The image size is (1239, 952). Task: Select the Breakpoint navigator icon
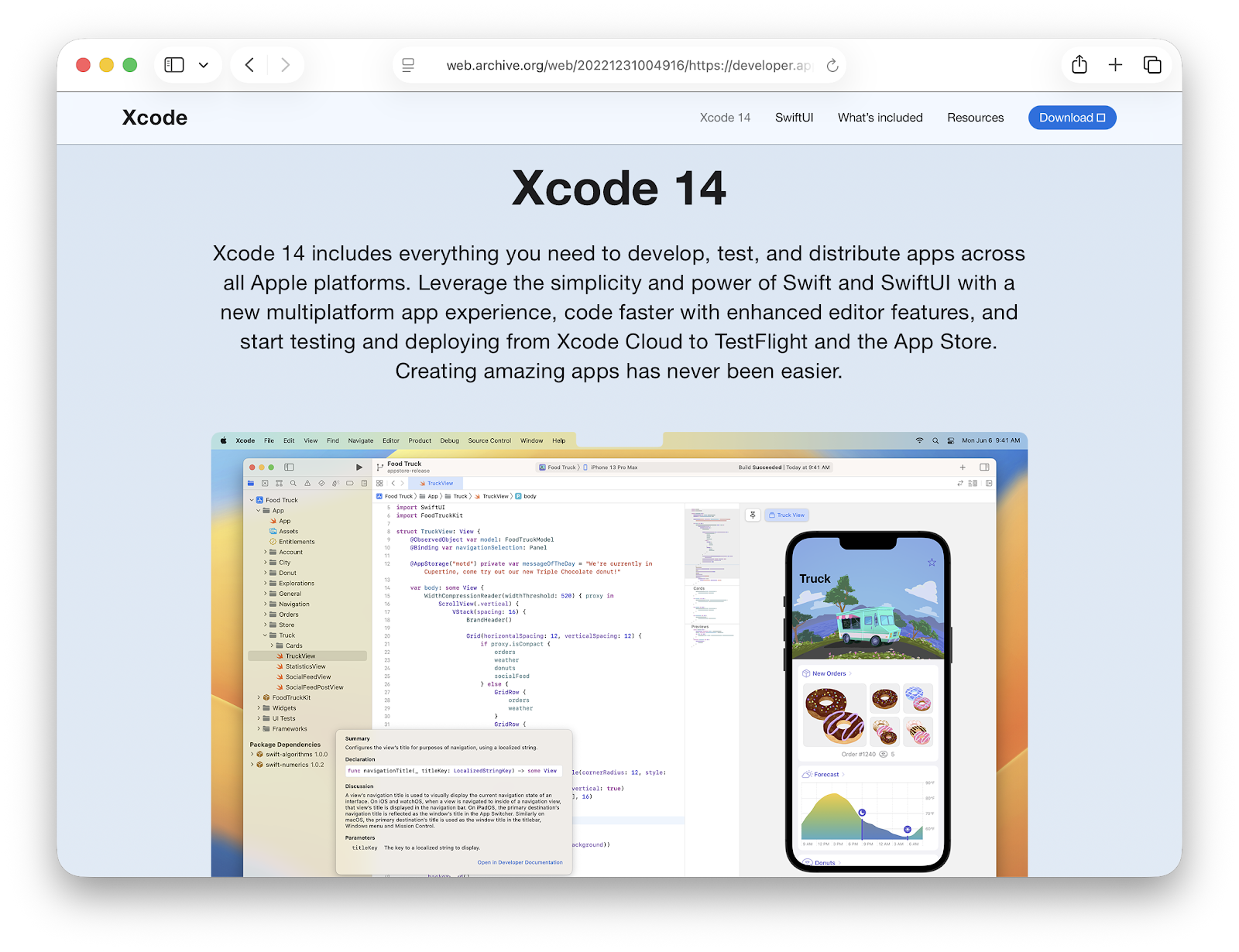click(350, 483)
